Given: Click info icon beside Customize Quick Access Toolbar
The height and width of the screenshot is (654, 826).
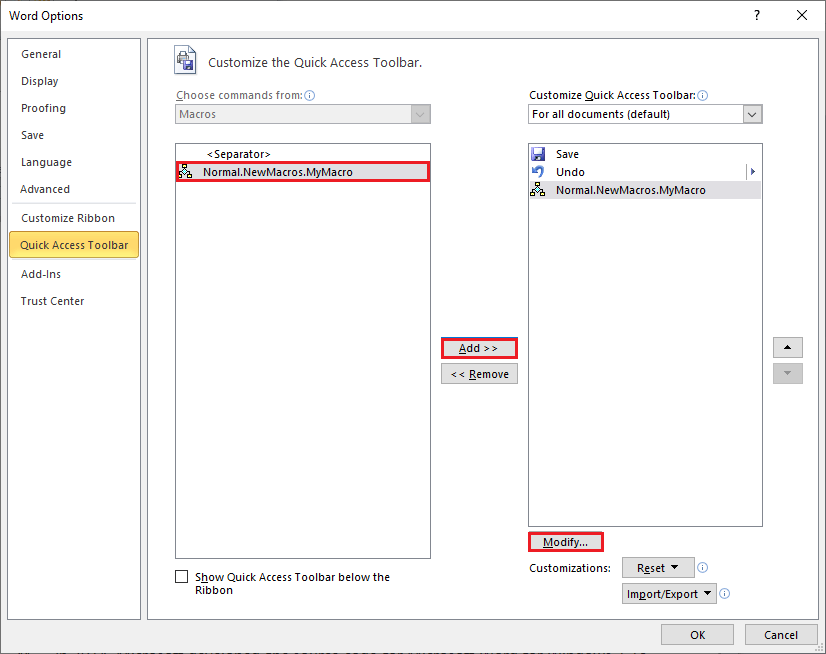Looking at the screenshot, I should tap(703, 95).
